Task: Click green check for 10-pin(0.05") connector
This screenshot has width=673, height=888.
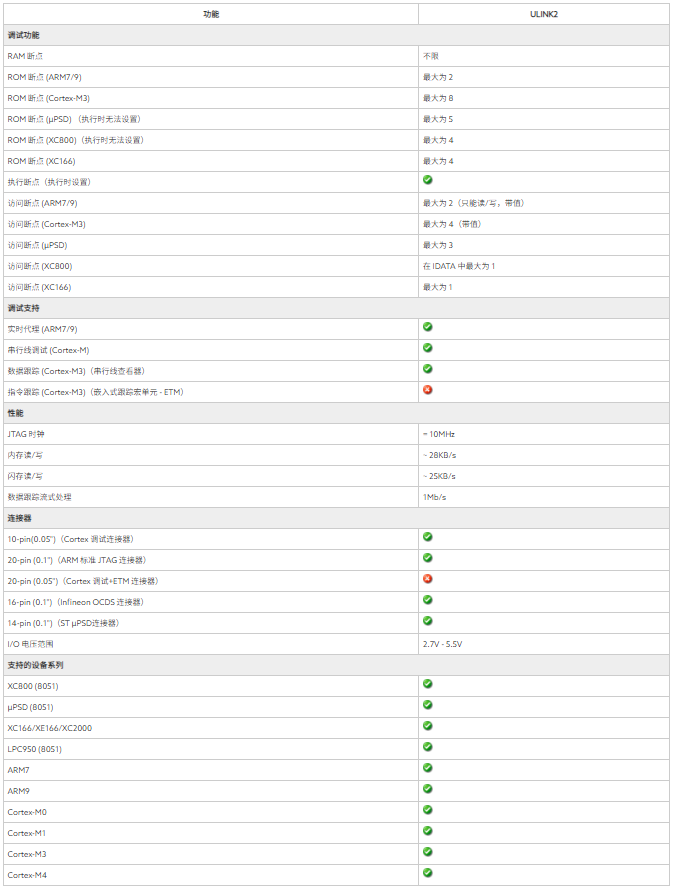Action: coord(428,537)
